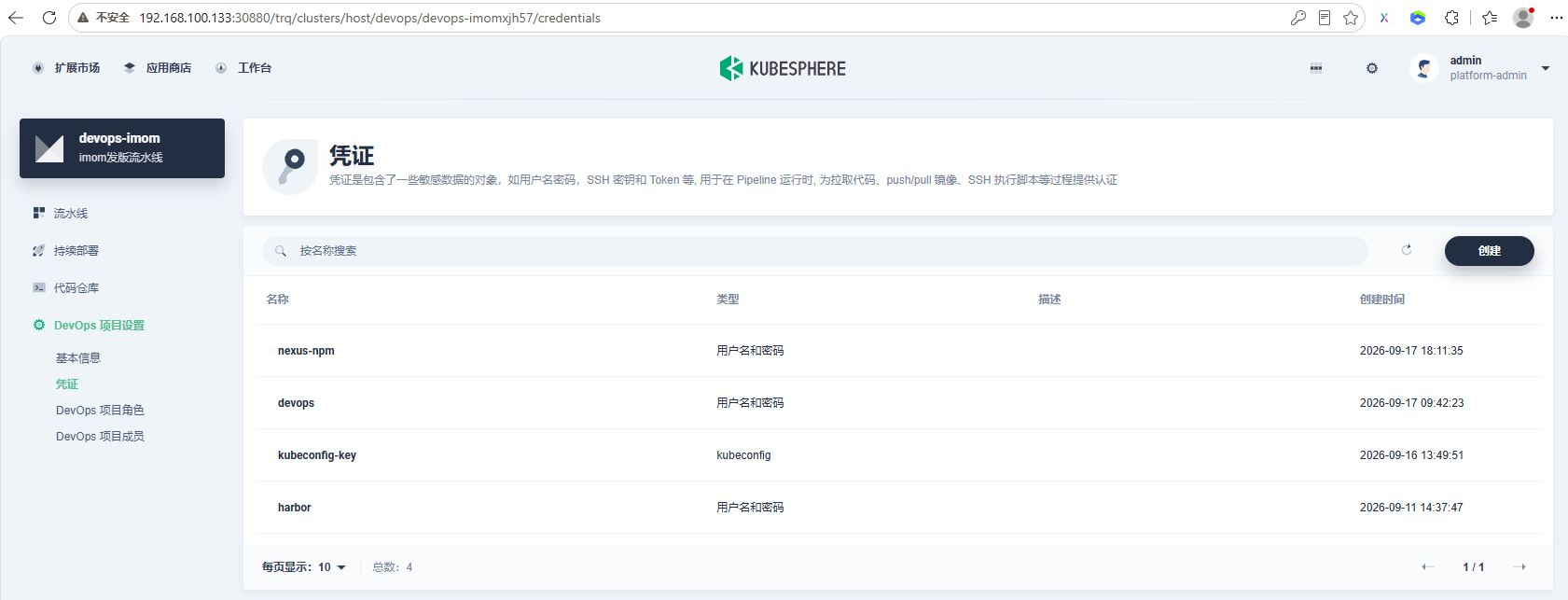
Task: Open the grid apps icon in header
Action: [1316, 68]
